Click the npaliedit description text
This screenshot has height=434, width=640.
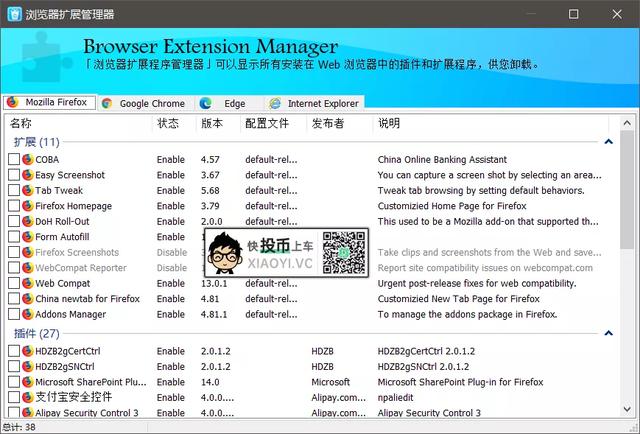click(x=396, y=397)
